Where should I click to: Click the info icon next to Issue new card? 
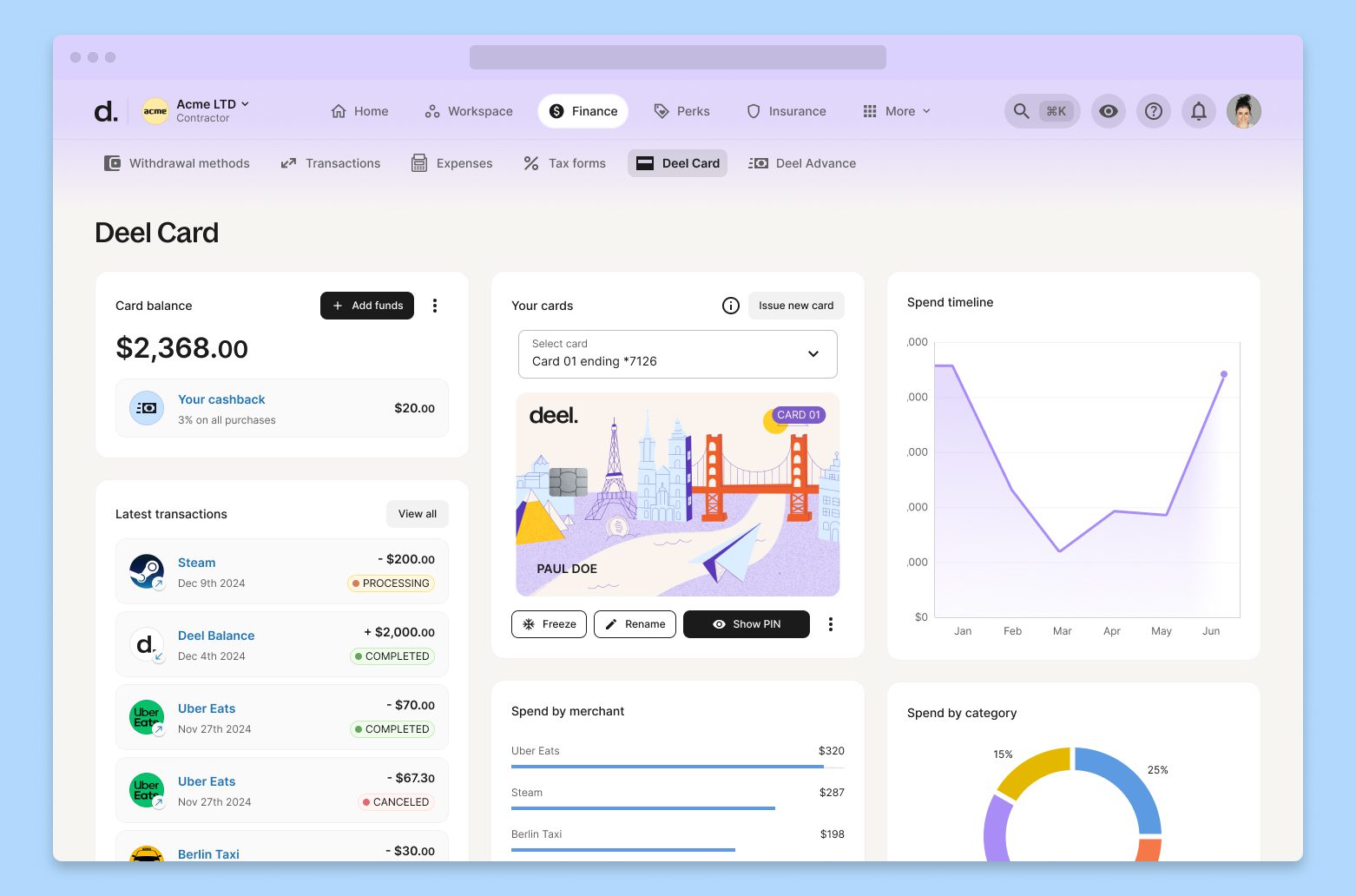point(731,306)
